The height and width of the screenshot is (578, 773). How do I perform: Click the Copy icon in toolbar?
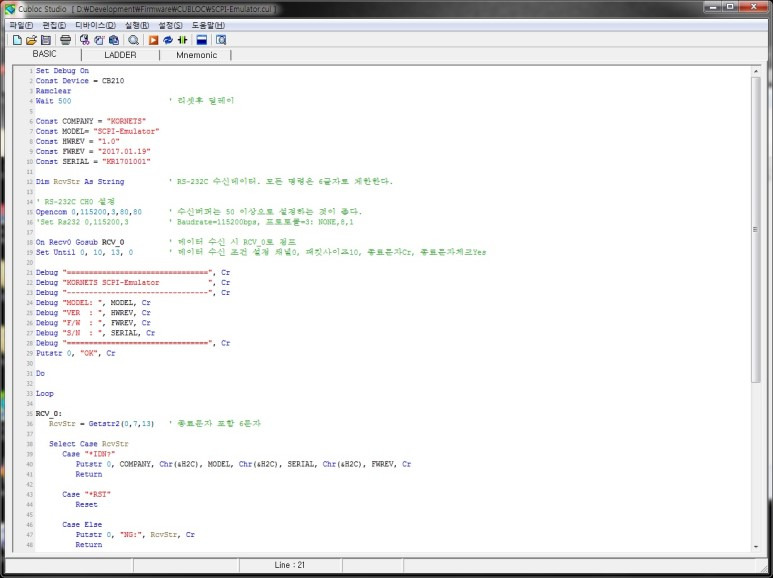tap(99, 40)
